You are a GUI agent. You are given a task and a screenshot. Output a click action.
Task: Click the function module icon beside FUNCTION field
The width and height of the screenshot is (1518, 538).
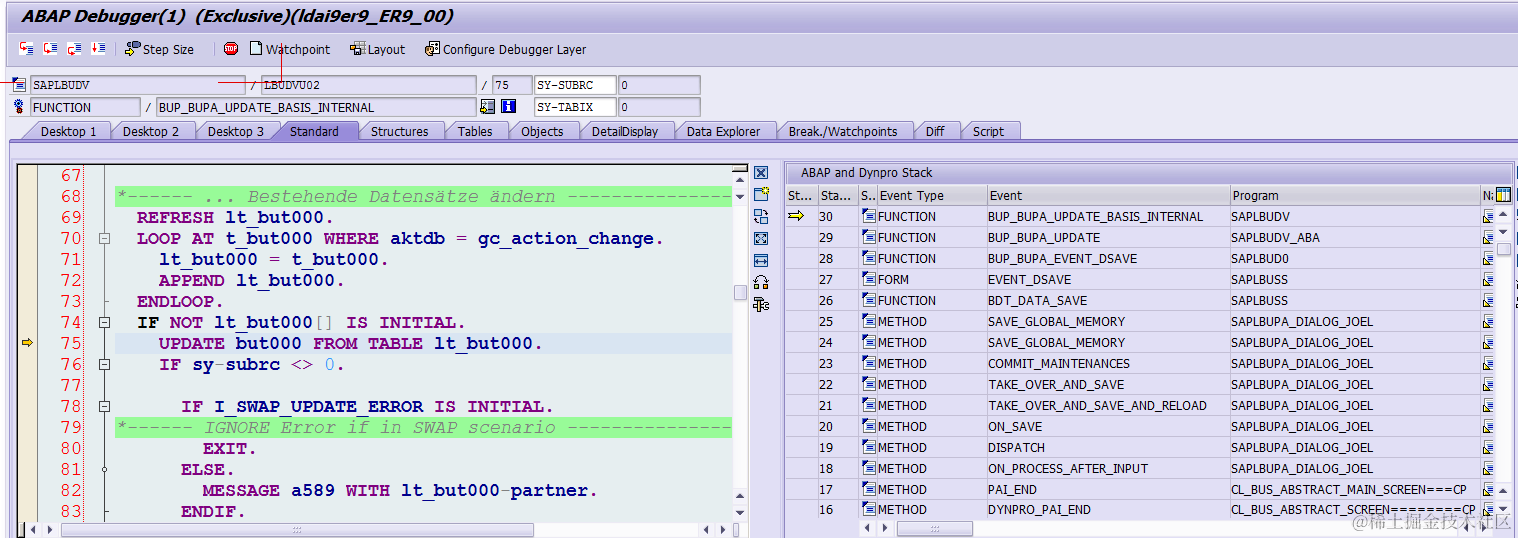pyautogui.click(x=19, y=107)
